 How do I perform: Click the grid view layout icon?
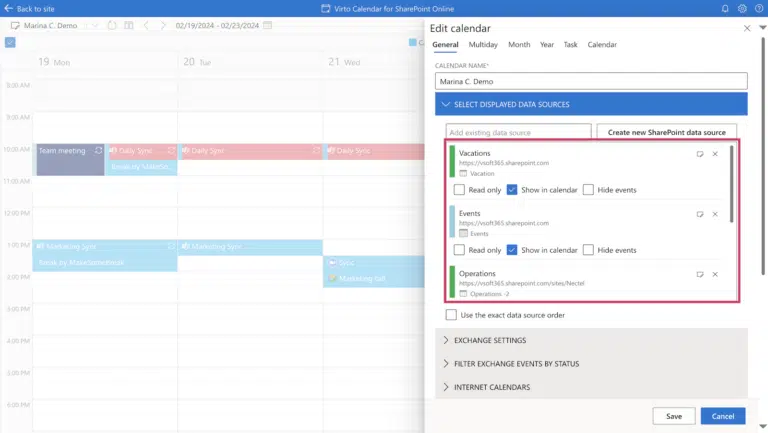[128, 25]
